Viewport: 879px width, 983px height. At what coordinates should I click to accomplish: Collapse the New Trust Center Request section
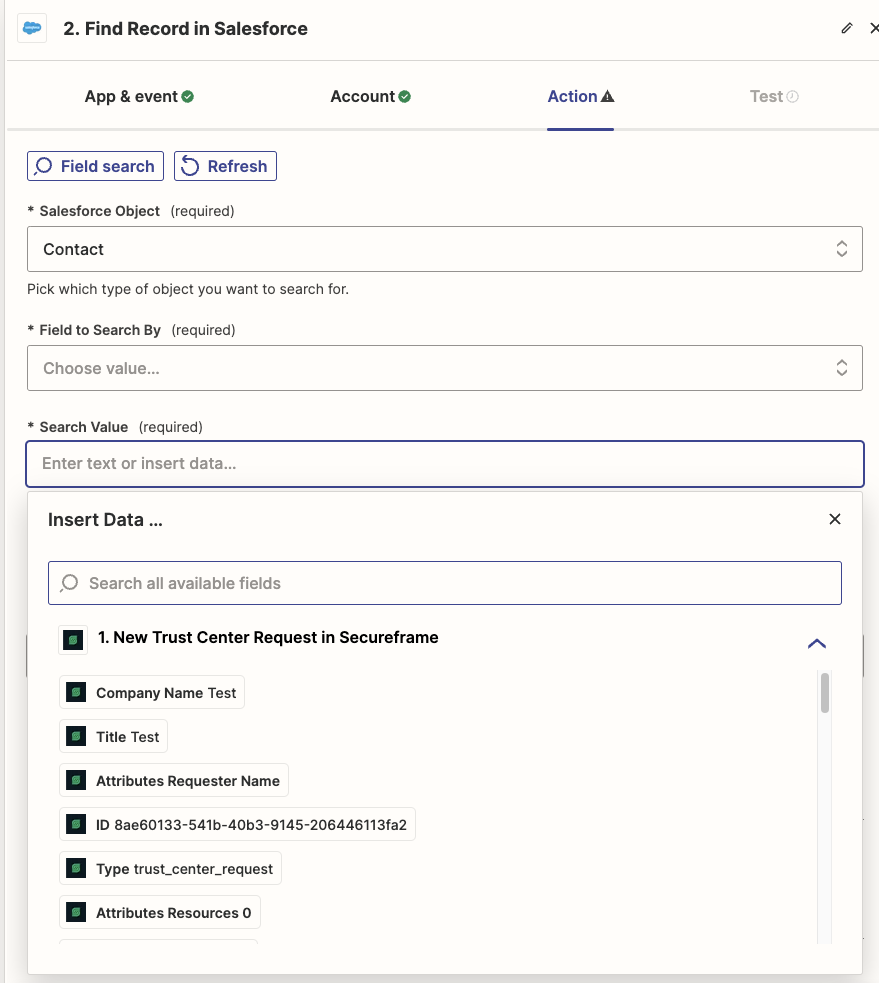[x=816, y=644]
